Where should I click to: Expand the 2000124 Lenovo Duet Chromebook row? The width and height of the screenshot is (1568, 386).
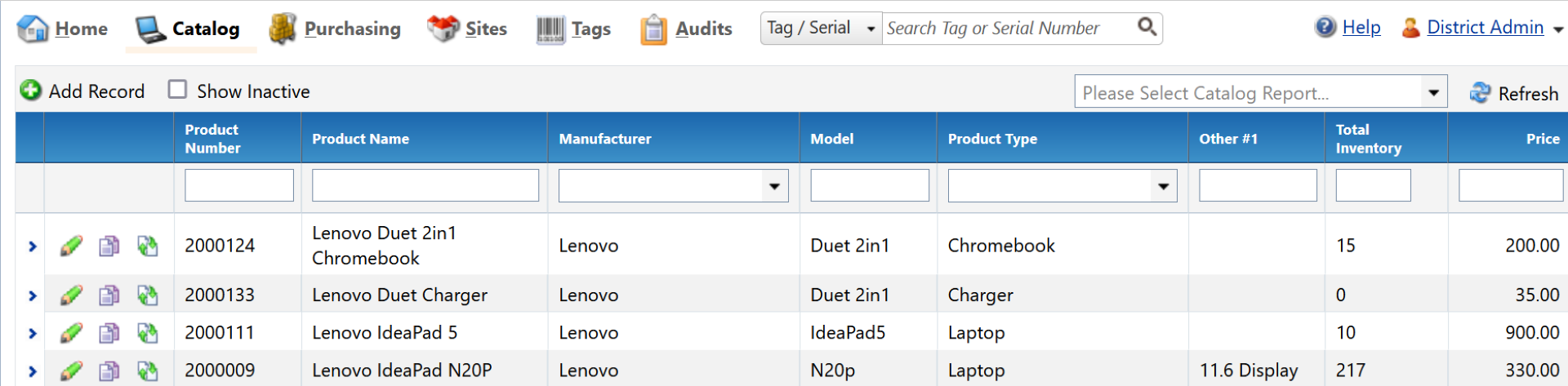[x=32, y=246]
